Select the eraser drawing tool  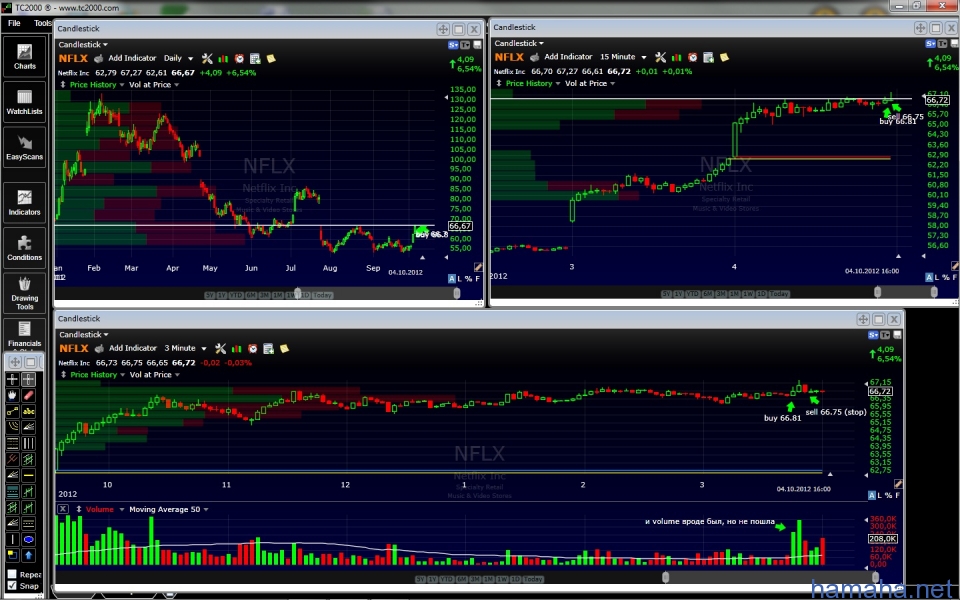coord(28,395)
